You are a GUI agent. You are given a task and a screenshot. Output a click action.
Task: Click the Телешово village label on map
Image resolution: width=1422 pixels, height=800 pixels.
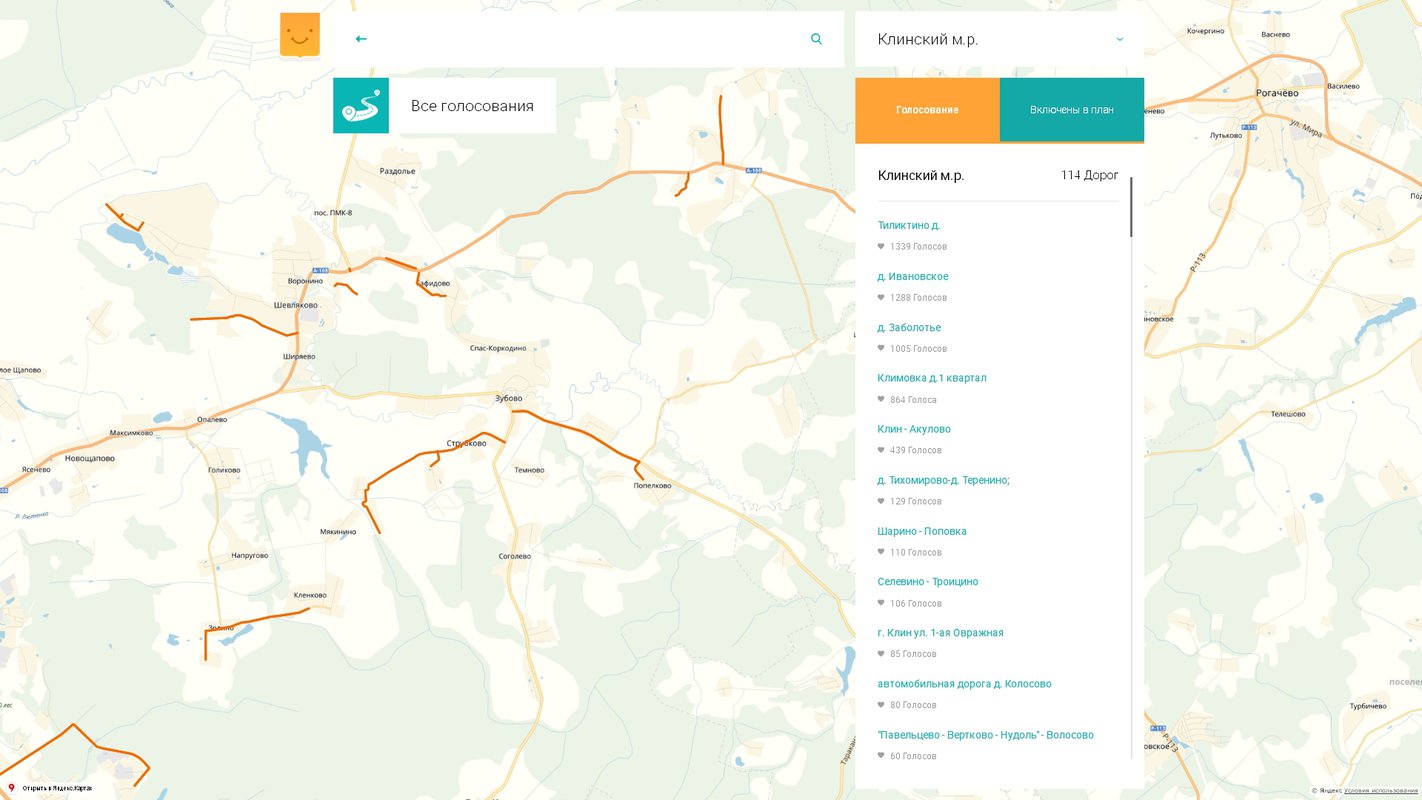[x=1288, y=414]
